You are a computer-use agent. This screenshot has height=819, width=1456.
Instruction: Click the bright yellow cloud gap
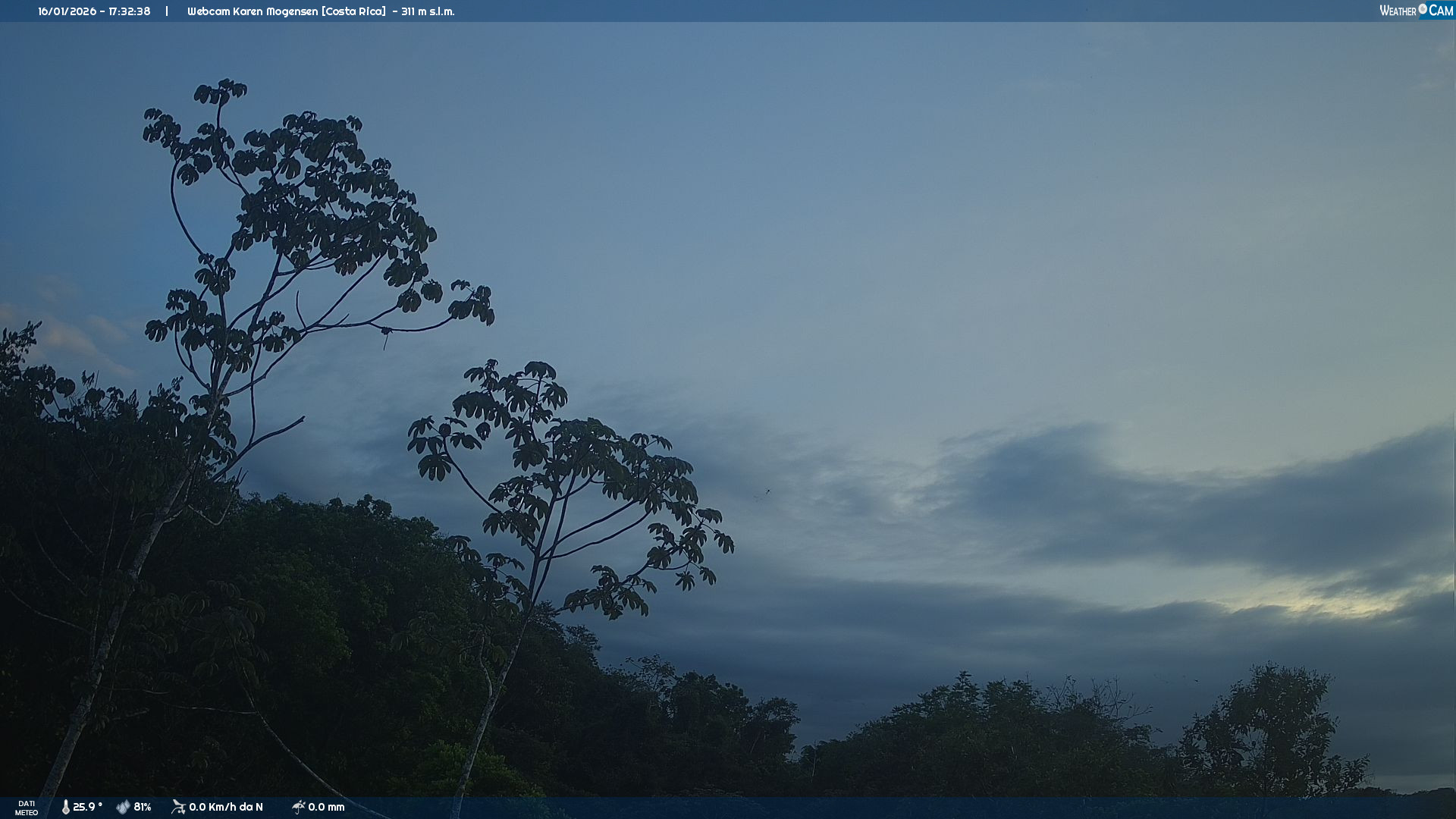(1338, 605)
